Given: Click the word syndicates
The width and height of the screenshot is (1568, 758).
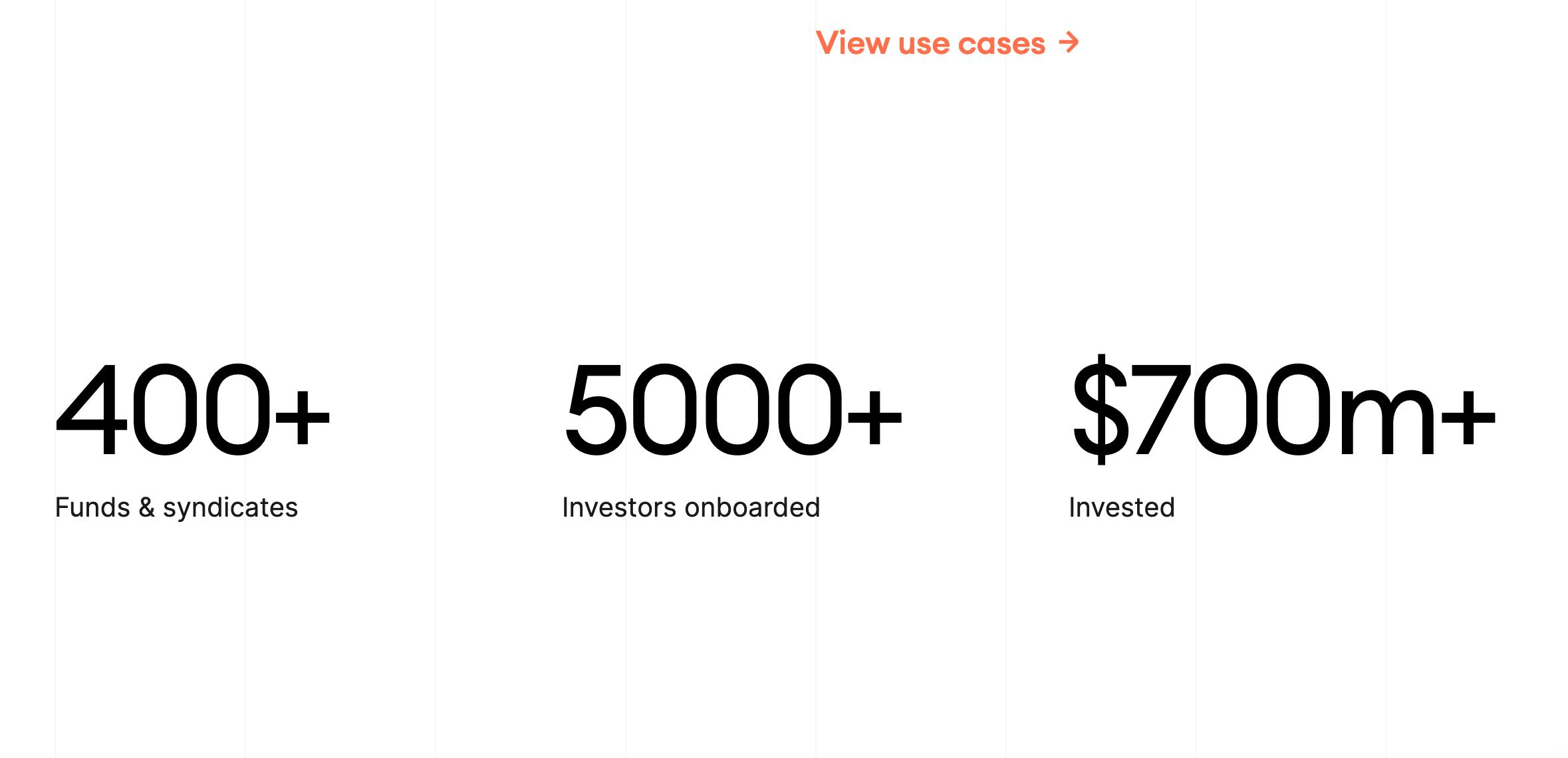Looking at the screenshot, I should coord(230,509).
